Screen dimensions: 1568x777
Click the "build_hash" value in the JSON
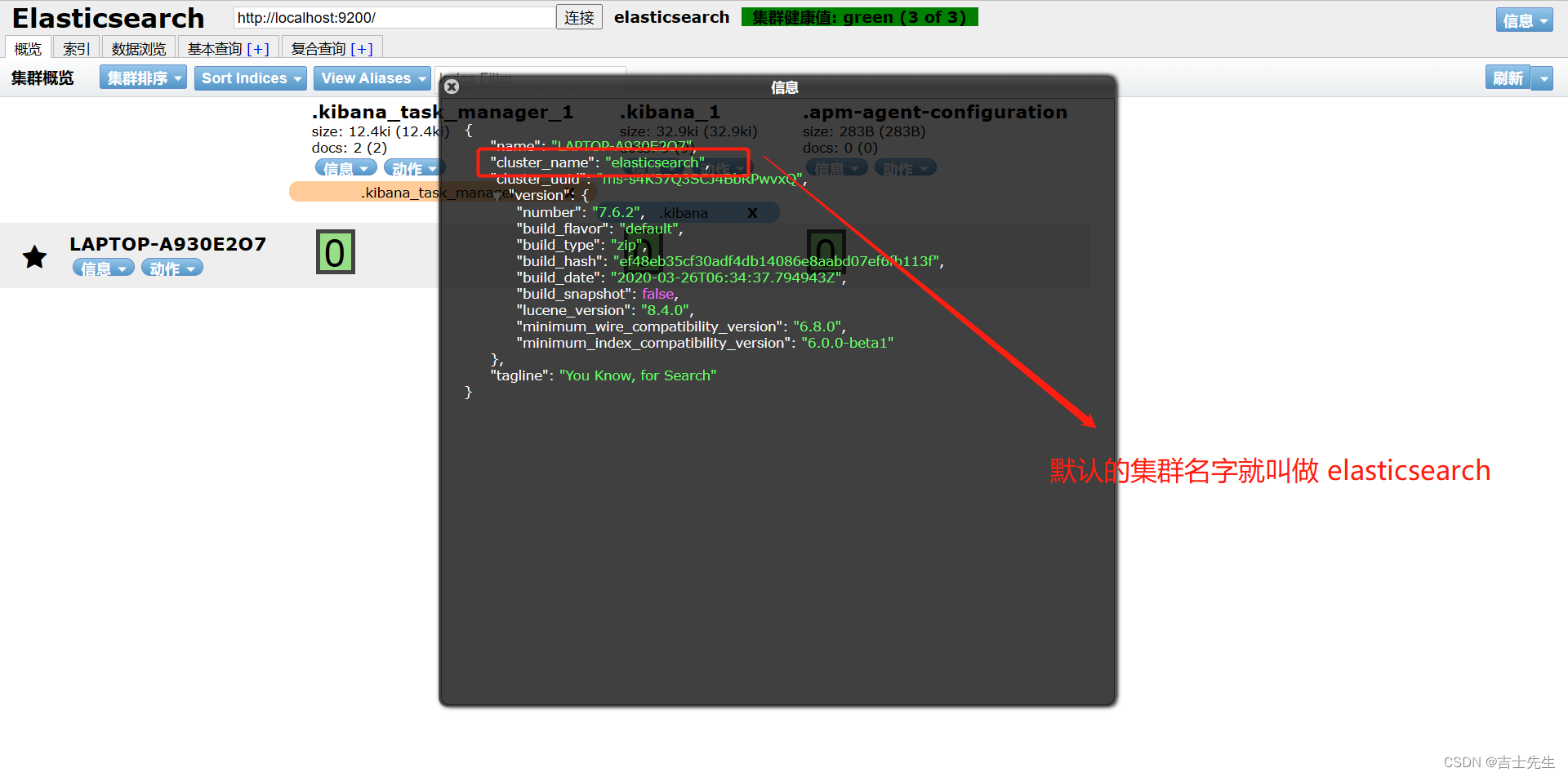tap(776, 261)
